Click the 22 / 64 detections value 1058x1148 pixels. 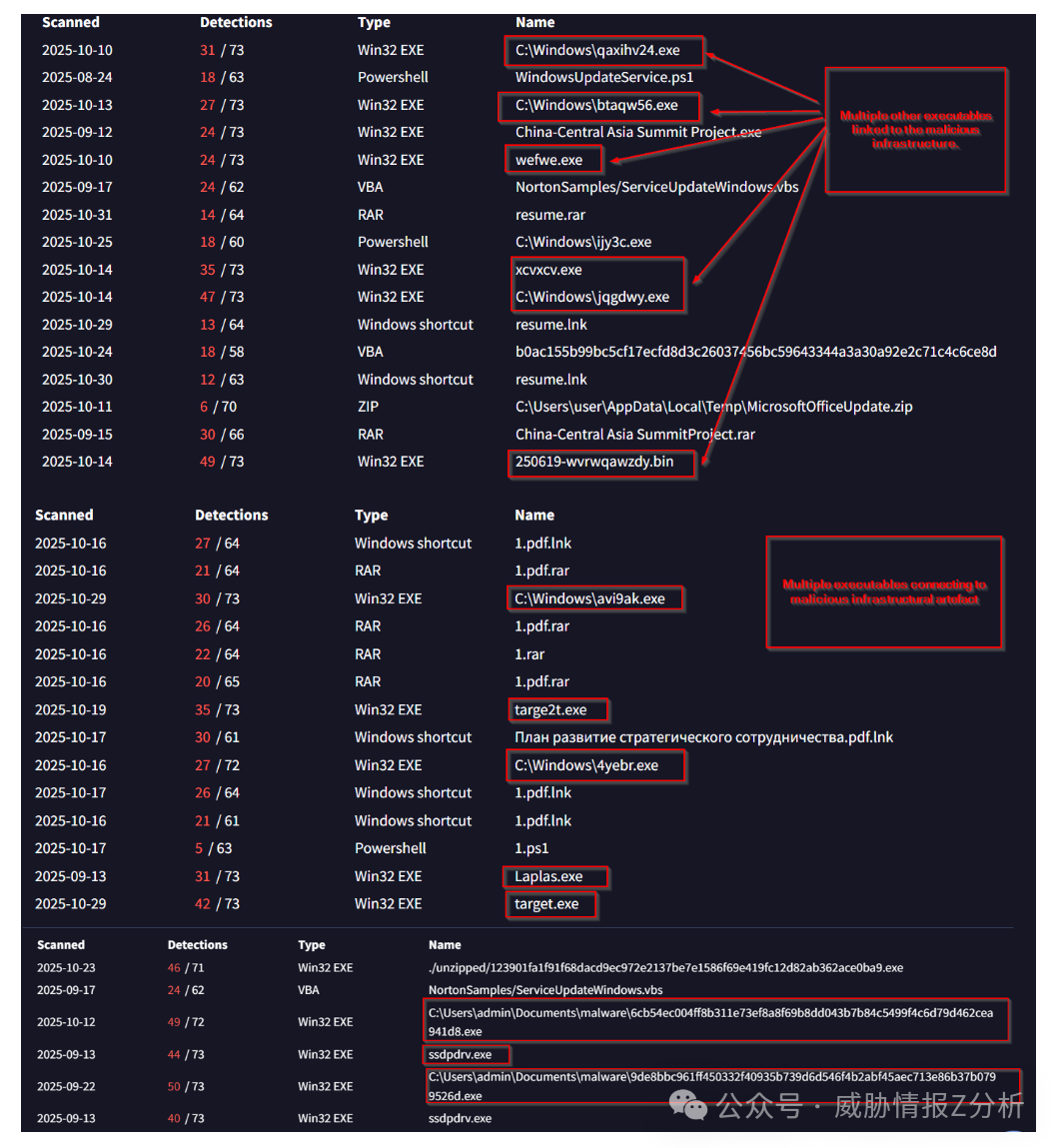coord(217,654)
